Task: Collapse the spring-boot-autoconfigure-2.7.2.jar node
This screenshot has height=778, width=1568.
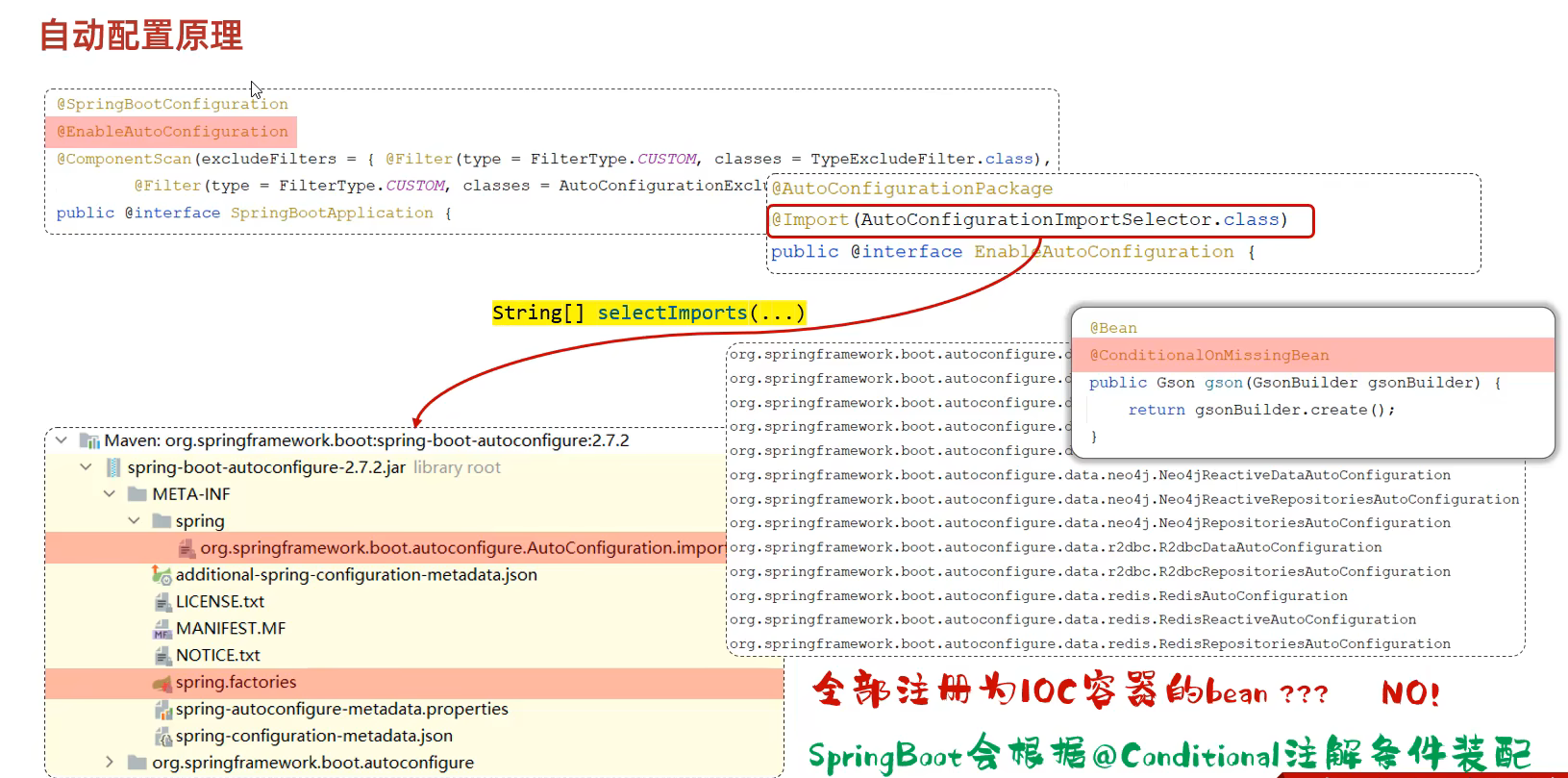Action: [x=86, y=467]
